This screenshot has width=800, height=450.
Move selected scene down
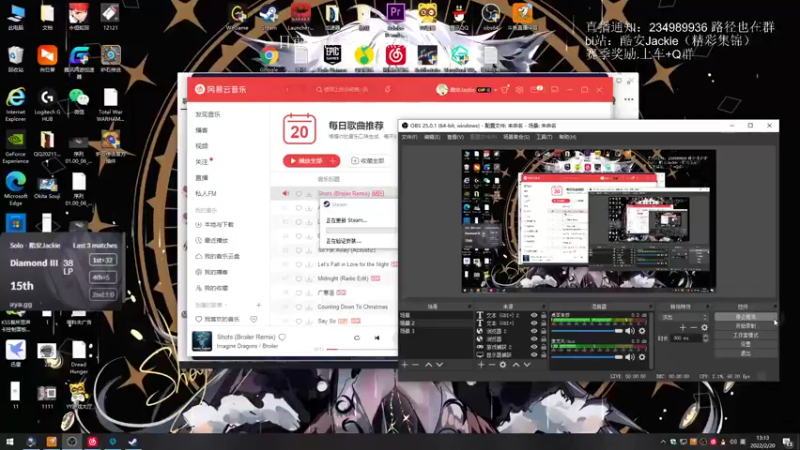click(439, 365)
